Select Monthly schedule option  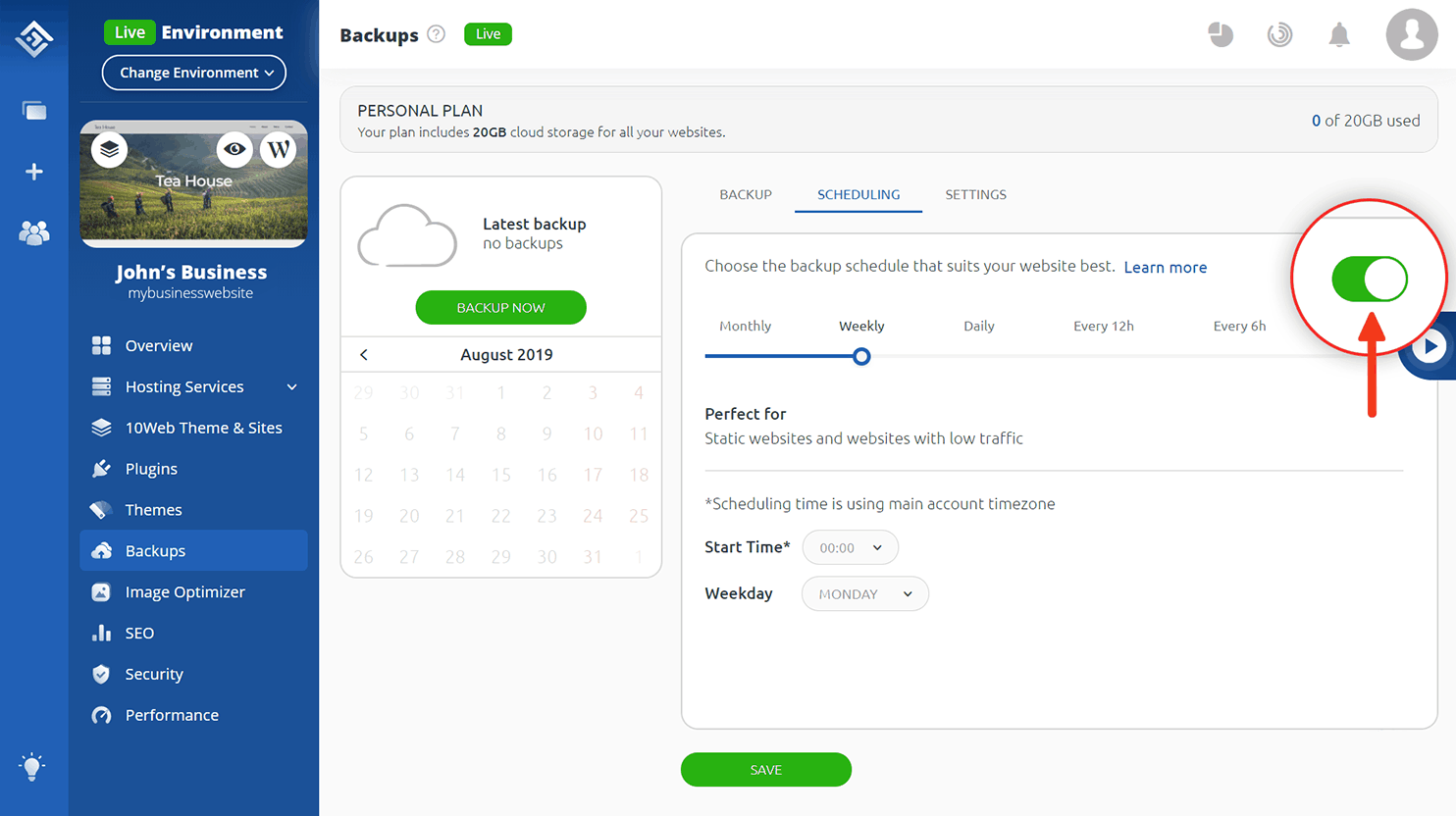click(746, 326)
